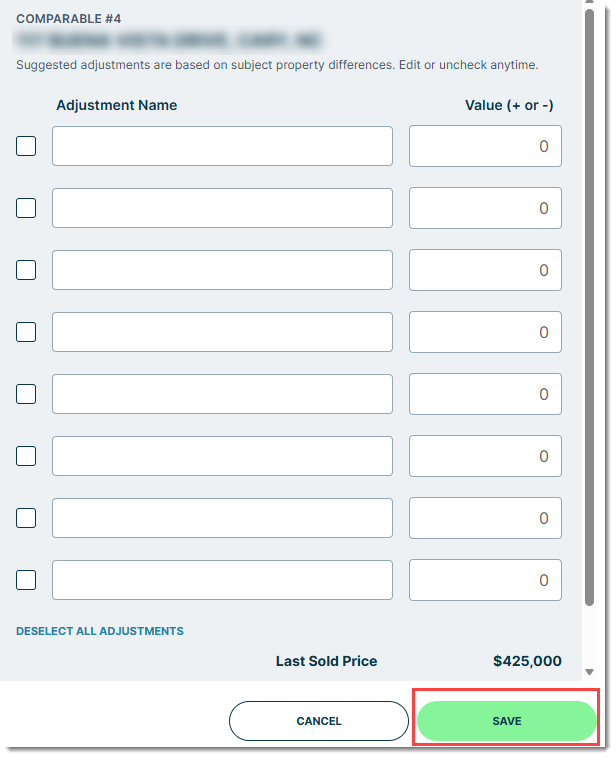Enable the seventh adjustment row checkbox
The width and height of the screenshot is (616, 758).
click(26, 518)
